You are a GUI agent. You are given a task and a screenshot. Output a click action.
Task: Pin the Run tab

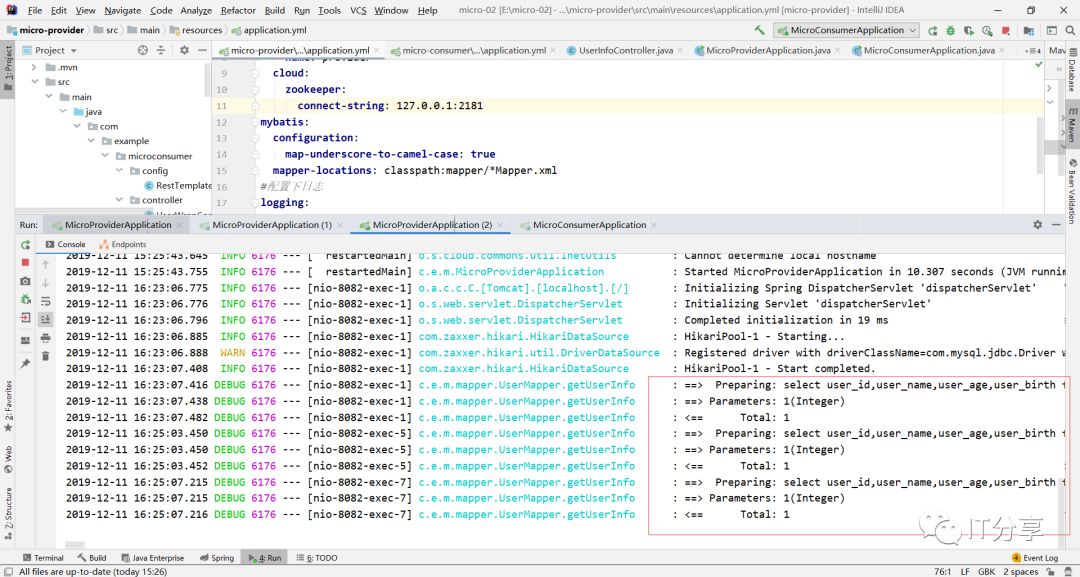[25, 363]
